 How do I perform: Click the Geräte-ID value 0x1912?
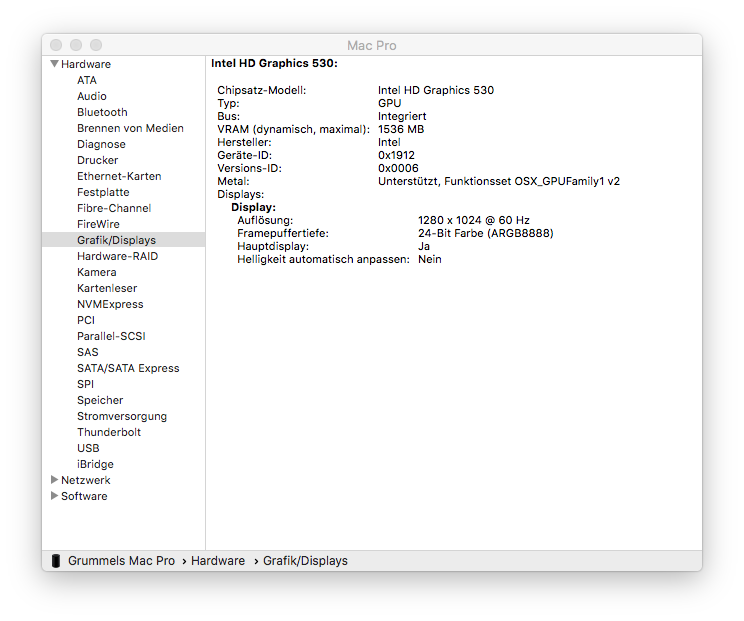point(396,155)
